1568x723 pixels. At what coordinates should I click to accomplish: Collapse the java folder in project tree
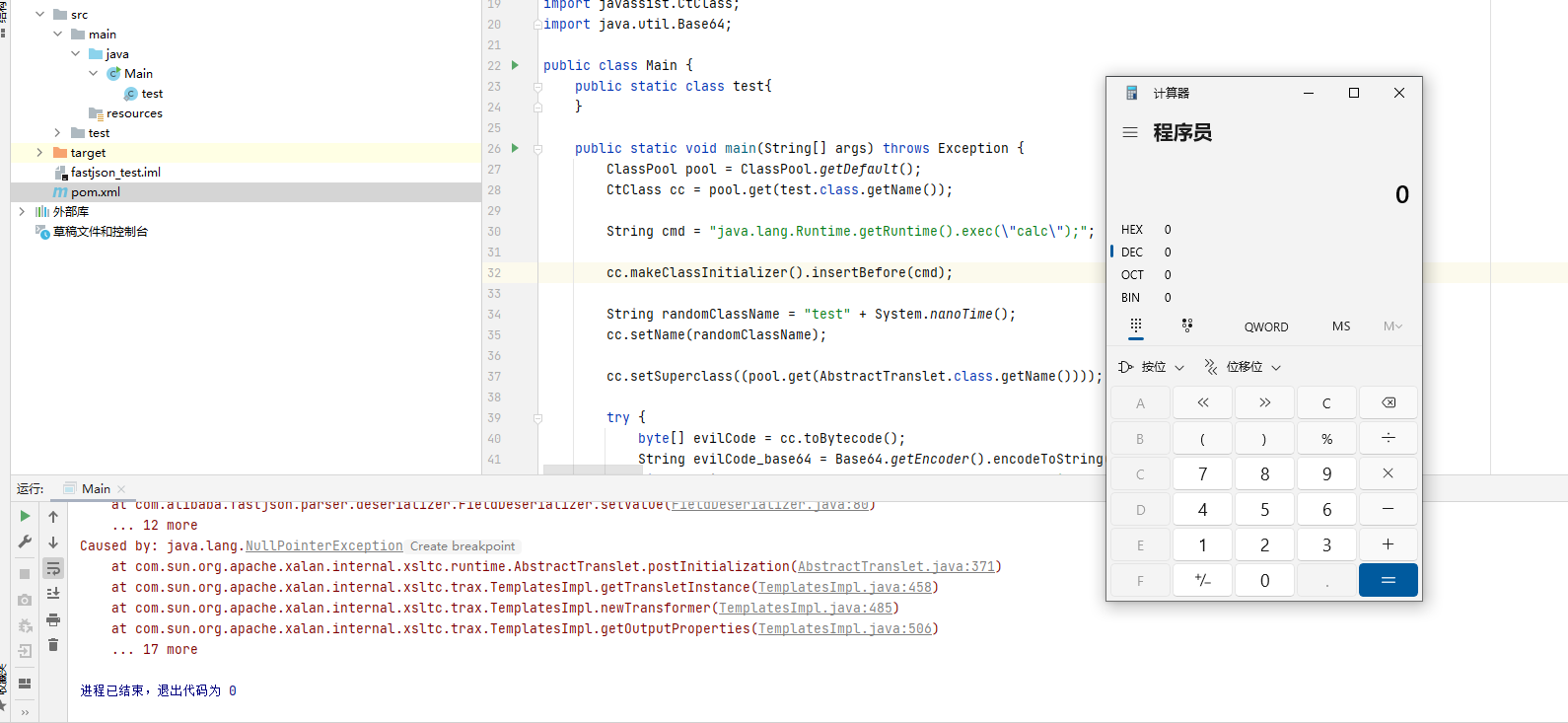coord(75,53)
